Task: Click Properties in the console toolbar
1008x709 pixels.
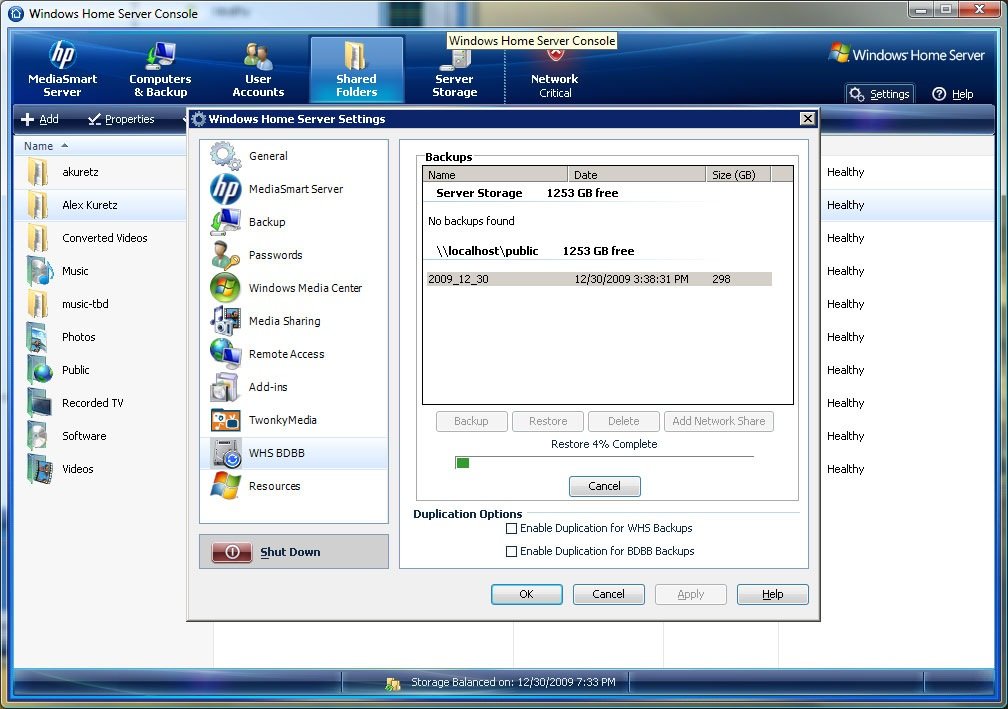Action: pos(122,120)
